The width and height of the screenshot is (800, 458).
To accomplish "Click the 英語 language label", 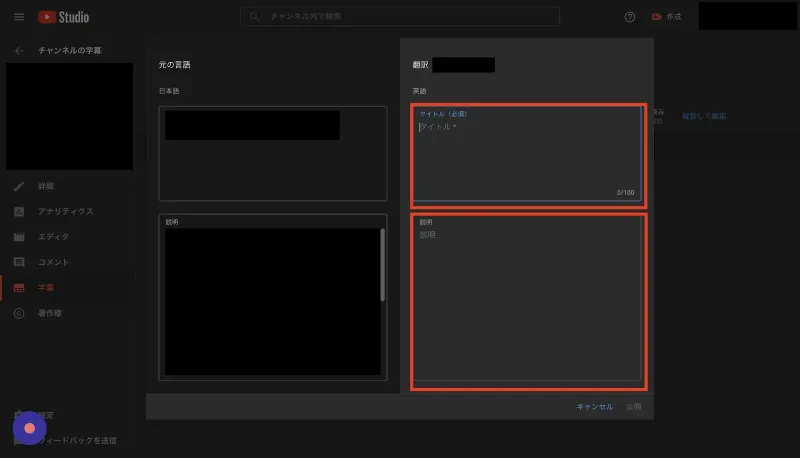I will pyautogui.click(x=419, y=91).
